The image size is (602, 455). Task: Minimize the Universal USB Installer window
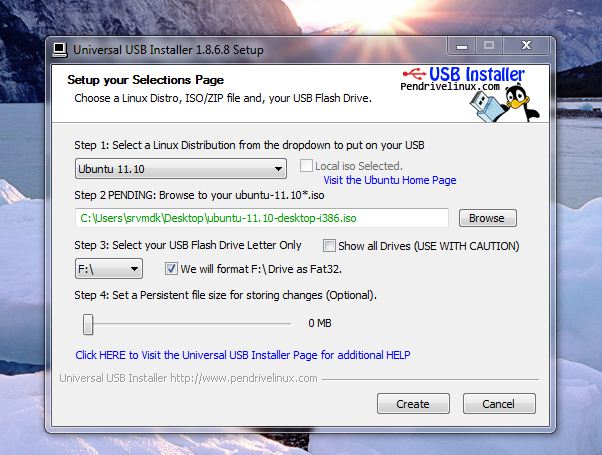461,46
